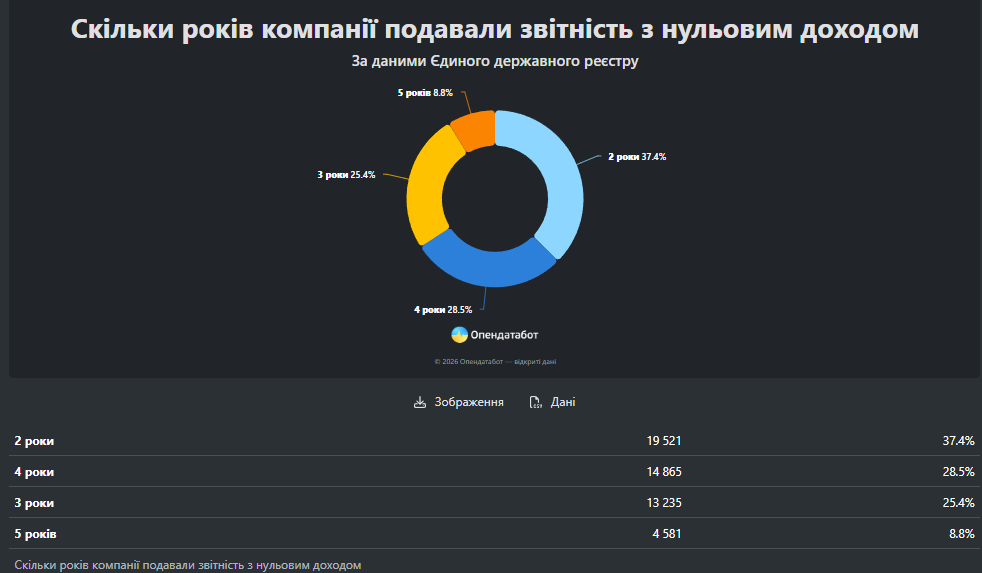Click subtitle За даними Єдиного державного реєстру

coord(495,61)
